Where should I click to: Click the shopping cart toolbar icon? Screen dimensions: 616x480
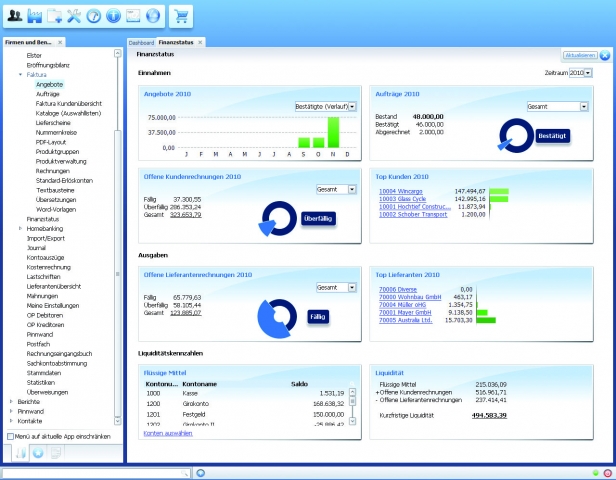pos(181,16)
